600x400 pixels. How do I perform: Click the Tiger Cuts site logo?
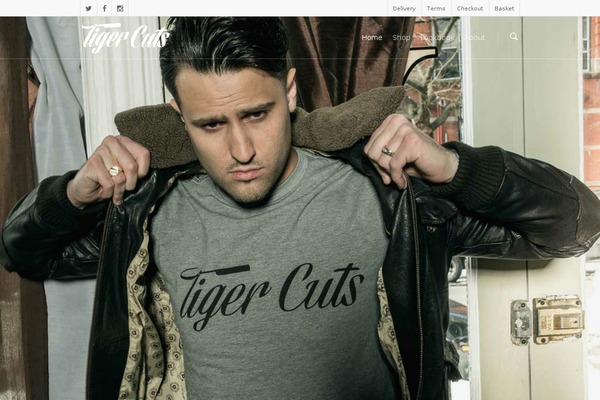(x=126, y=38)
